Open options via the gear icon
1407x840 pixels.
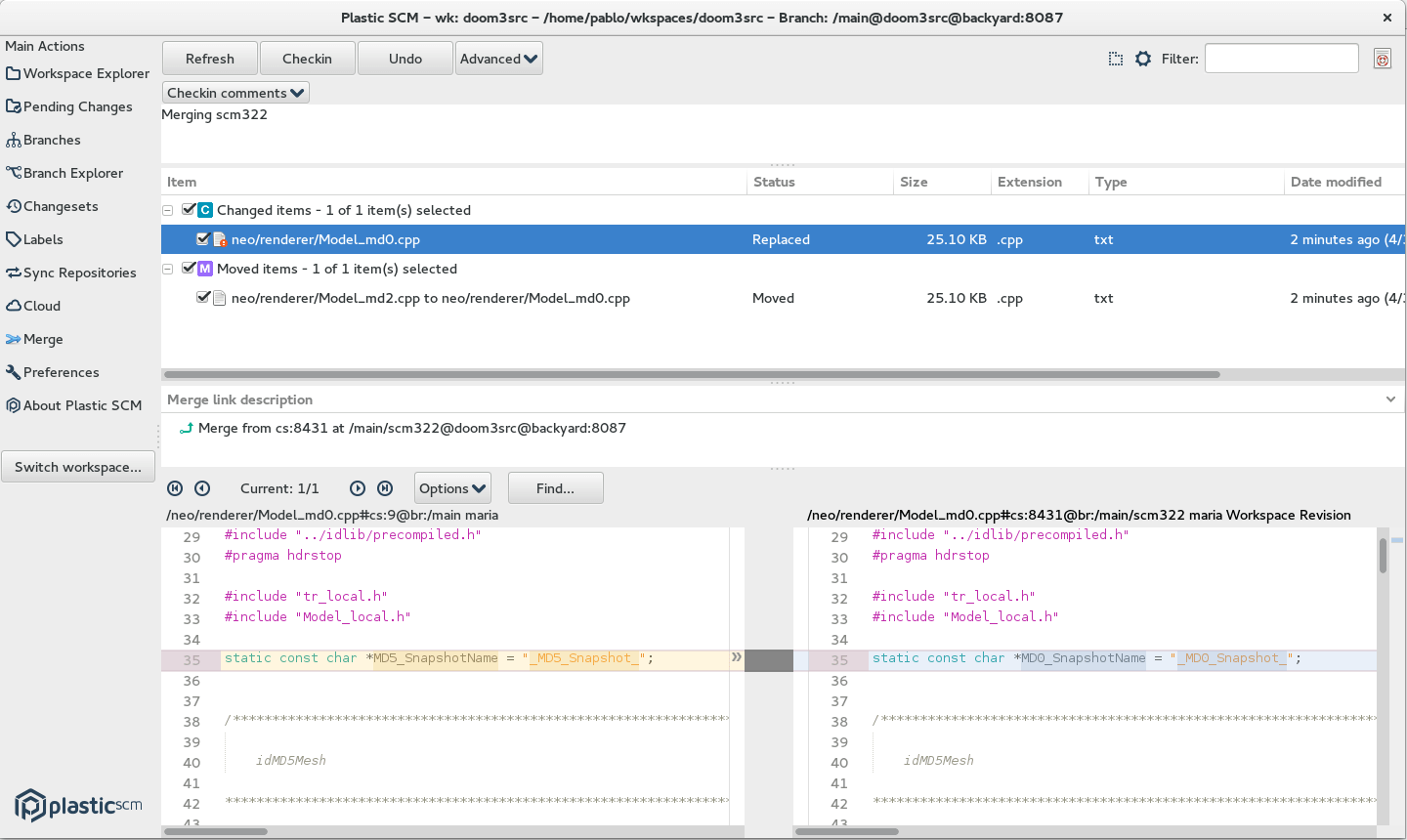tap(1143, 59)
